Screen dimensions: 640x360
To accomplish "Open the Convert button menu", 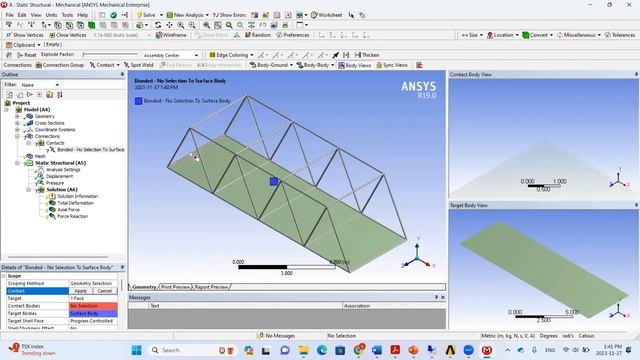I will point(538,35).
